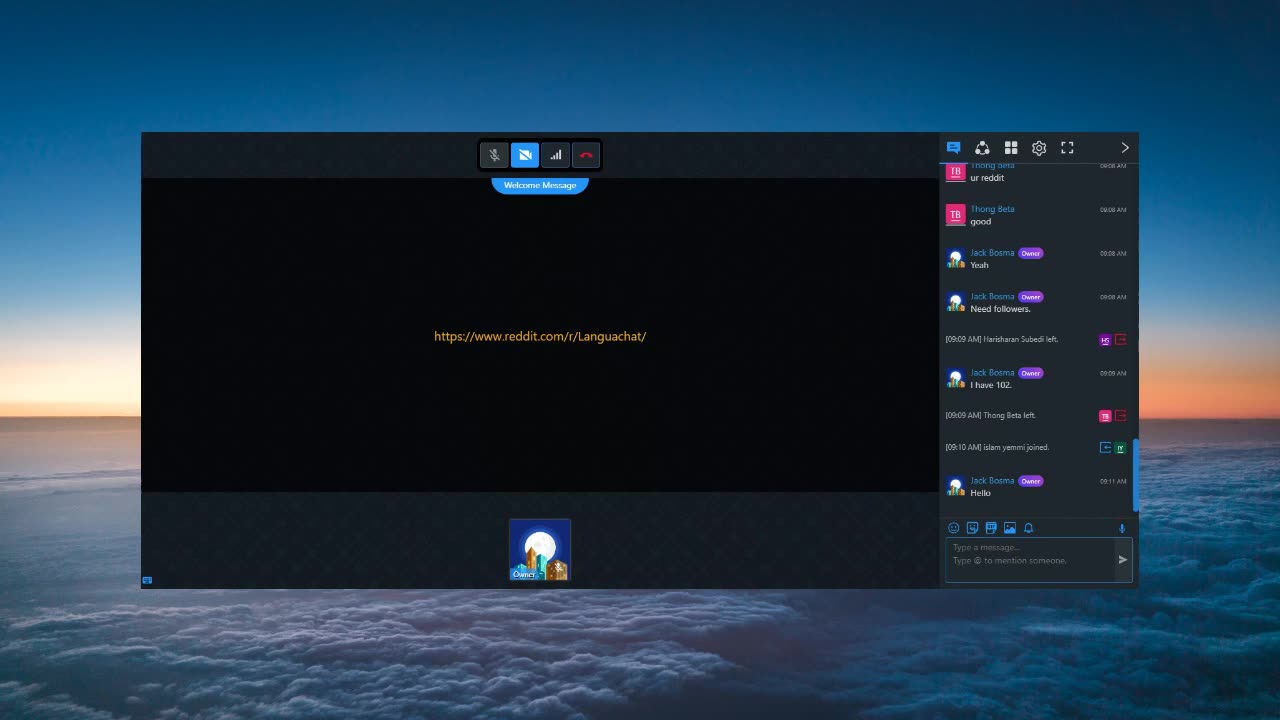The width and height of the screenshot is (1280, 720).
Task: Open the sticker picker icon
Action: (x=972, y=528)
